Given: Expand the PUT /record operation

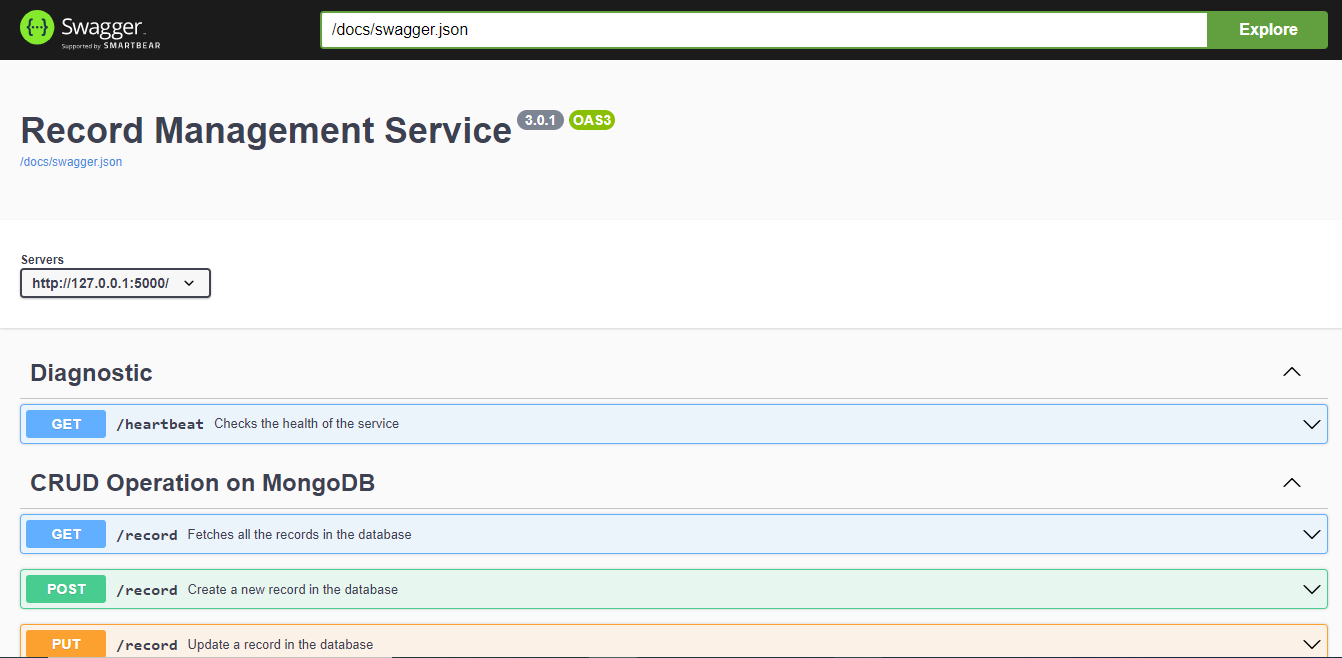Looking at the screenshot, I should pyautogui.click(x=1311, y=643).
